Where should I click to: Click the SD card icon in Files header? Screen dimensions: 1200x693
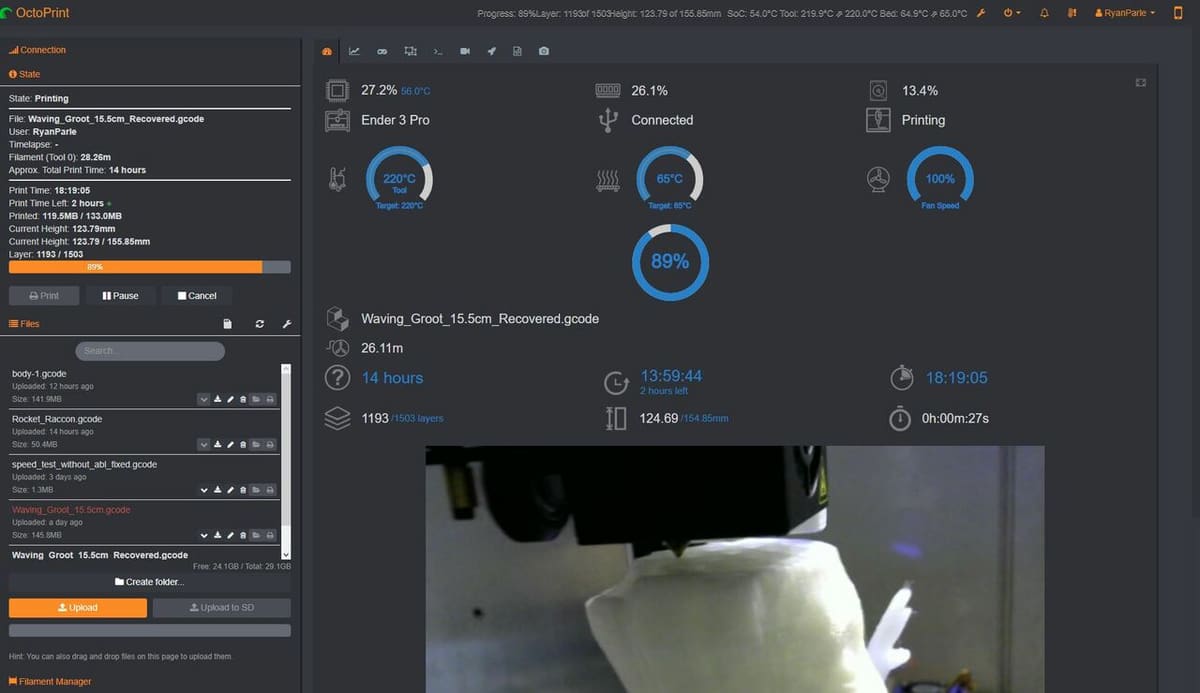[228, 324]
